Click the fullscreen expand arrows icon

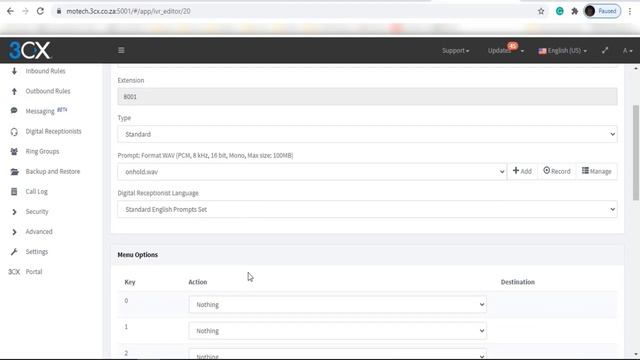coord(605,50)
